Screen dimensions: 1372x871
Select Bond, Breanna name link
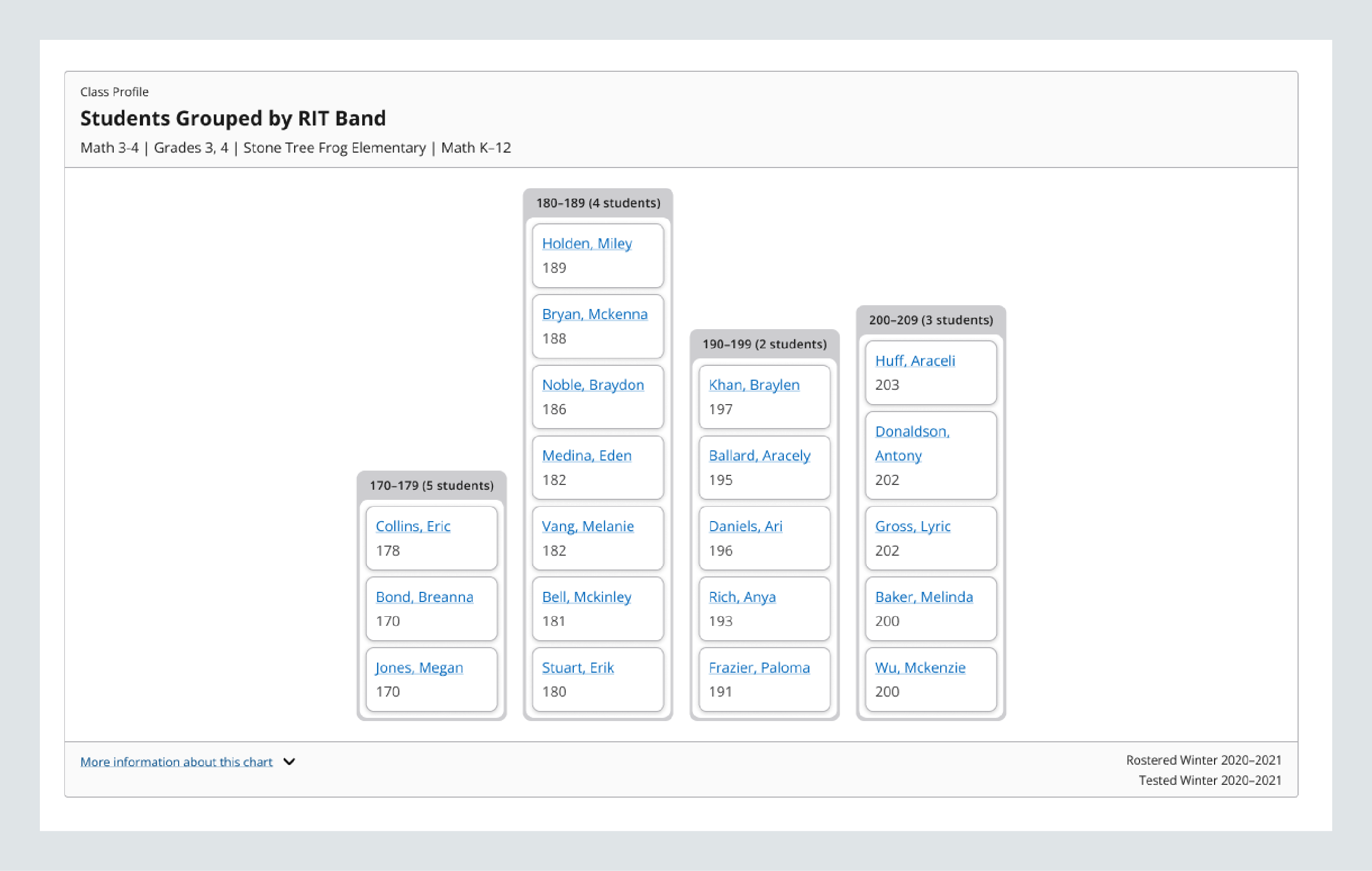(x=424, y=597)
